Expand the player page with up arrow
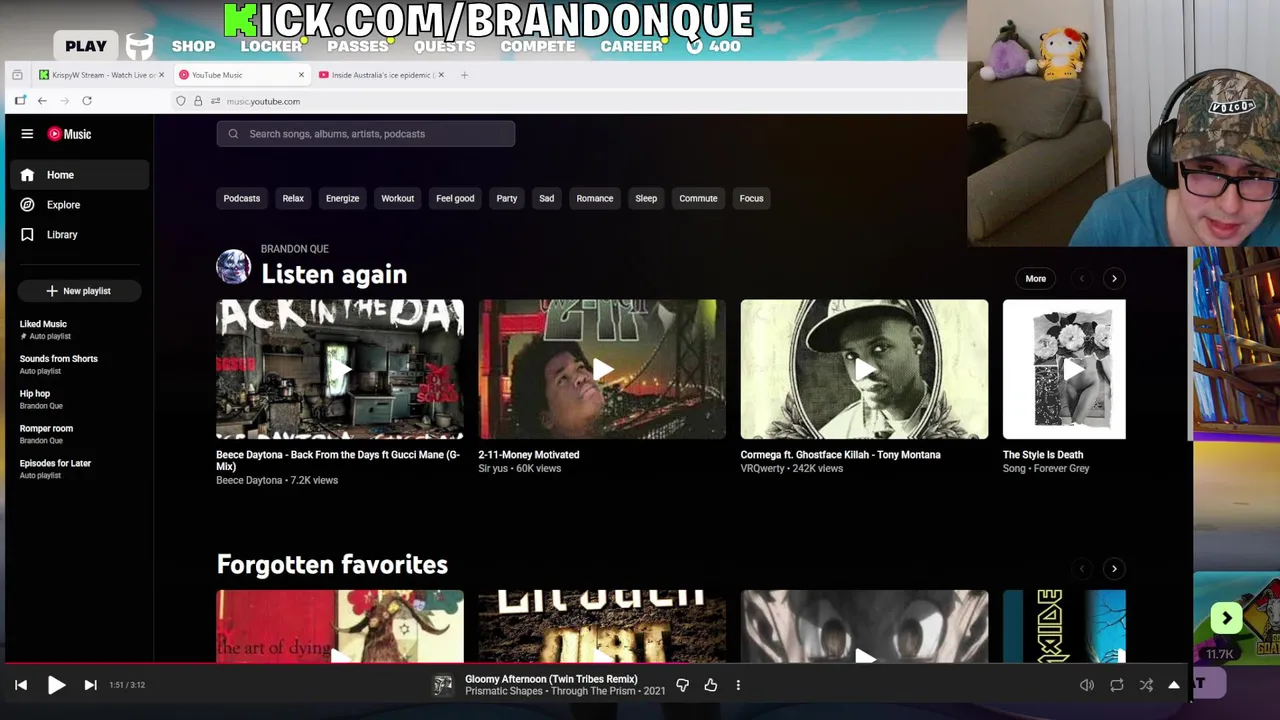1280x720 pixels. (x=1174, y=685)
